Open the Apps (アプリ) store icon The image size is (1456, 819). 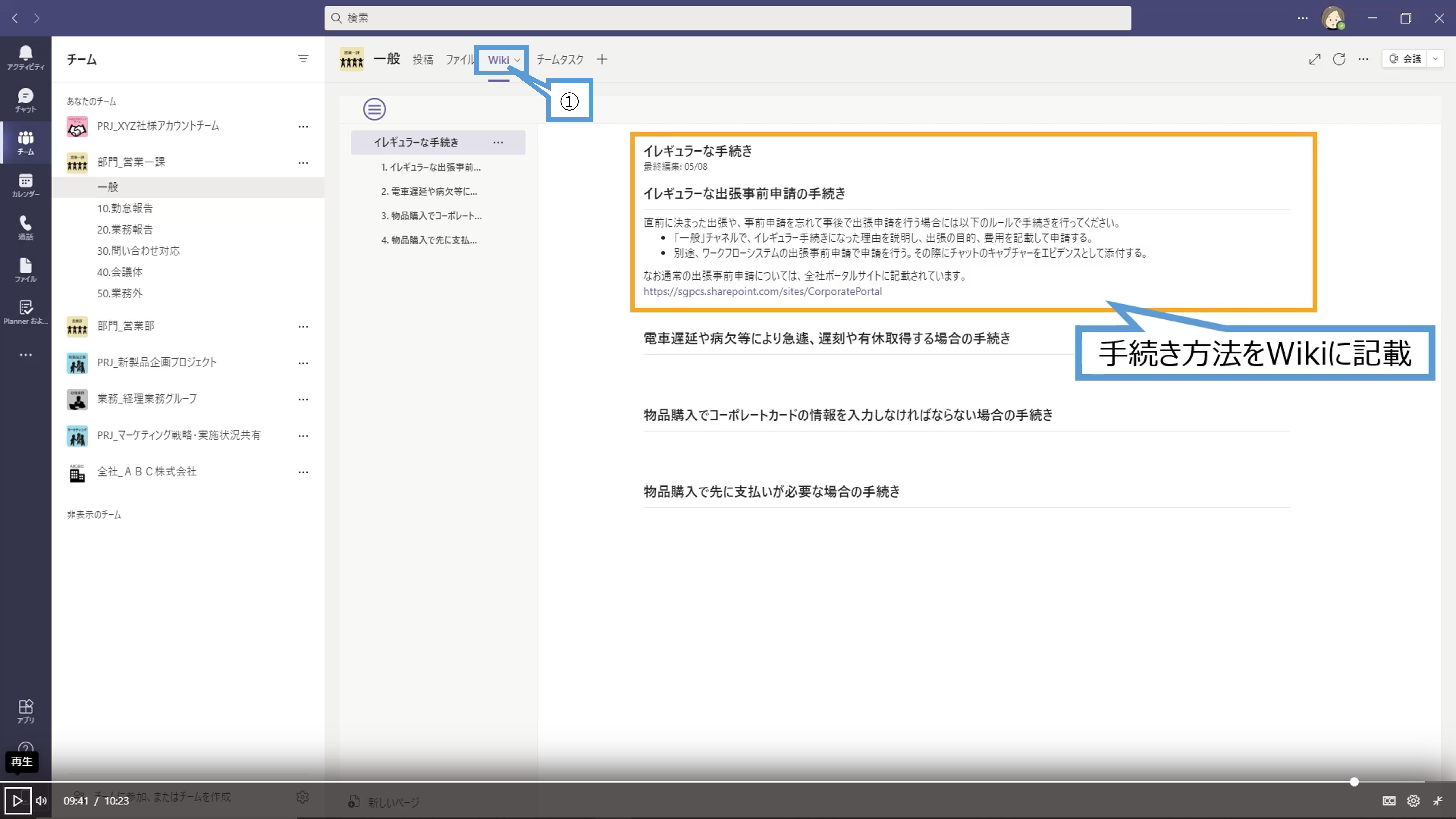(x=25, y=711)
